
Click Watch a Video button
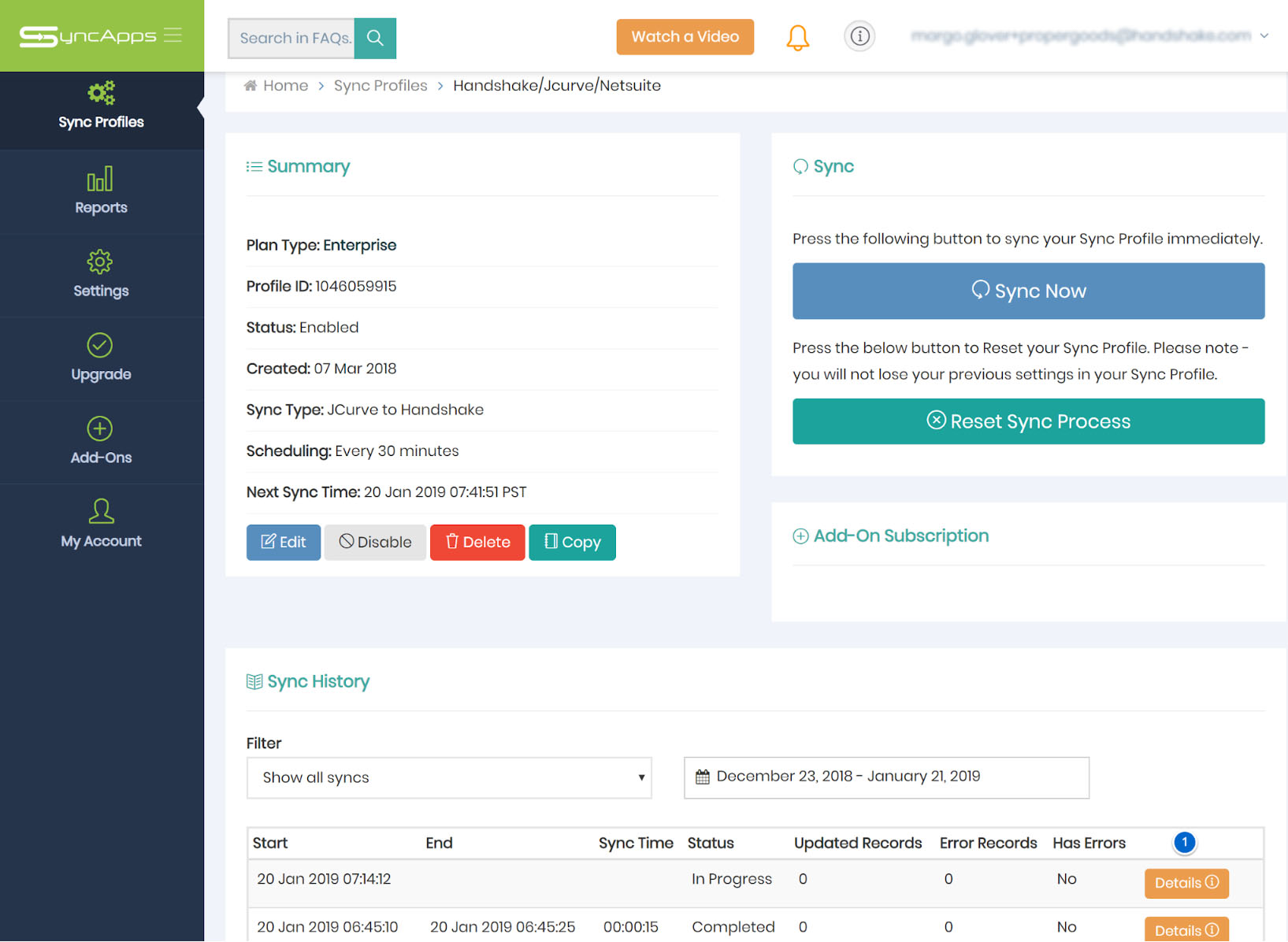(x=685, y=37)
